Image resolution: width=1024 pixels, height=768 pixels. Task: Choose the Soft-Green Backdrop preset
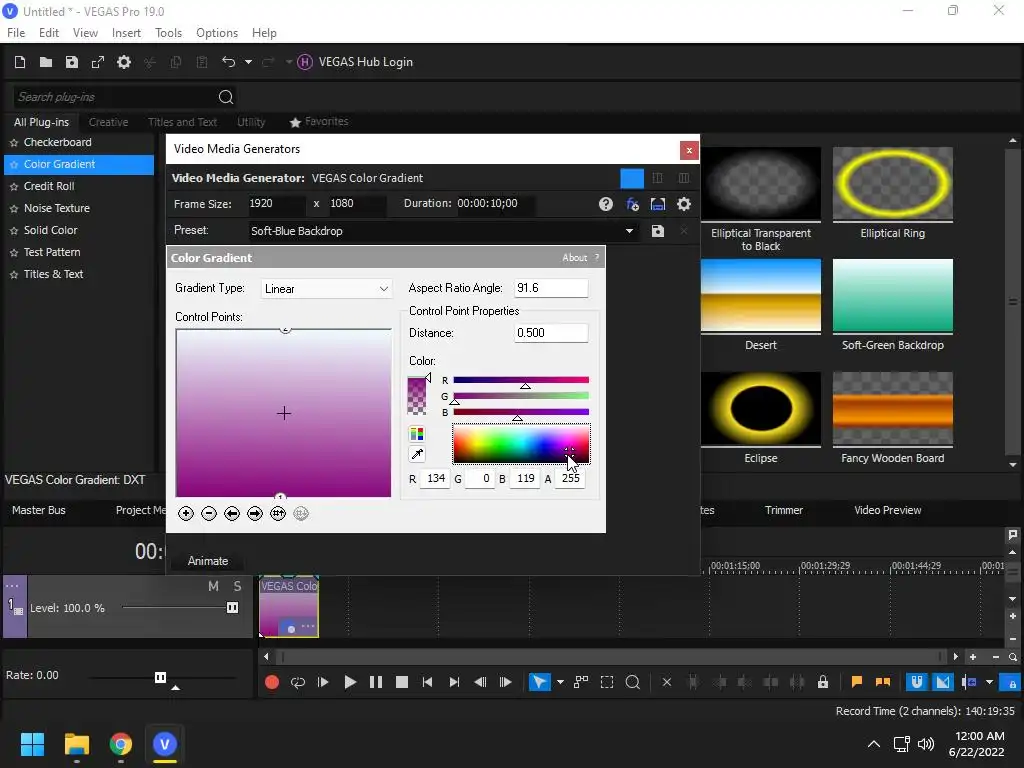pos(892,296)
